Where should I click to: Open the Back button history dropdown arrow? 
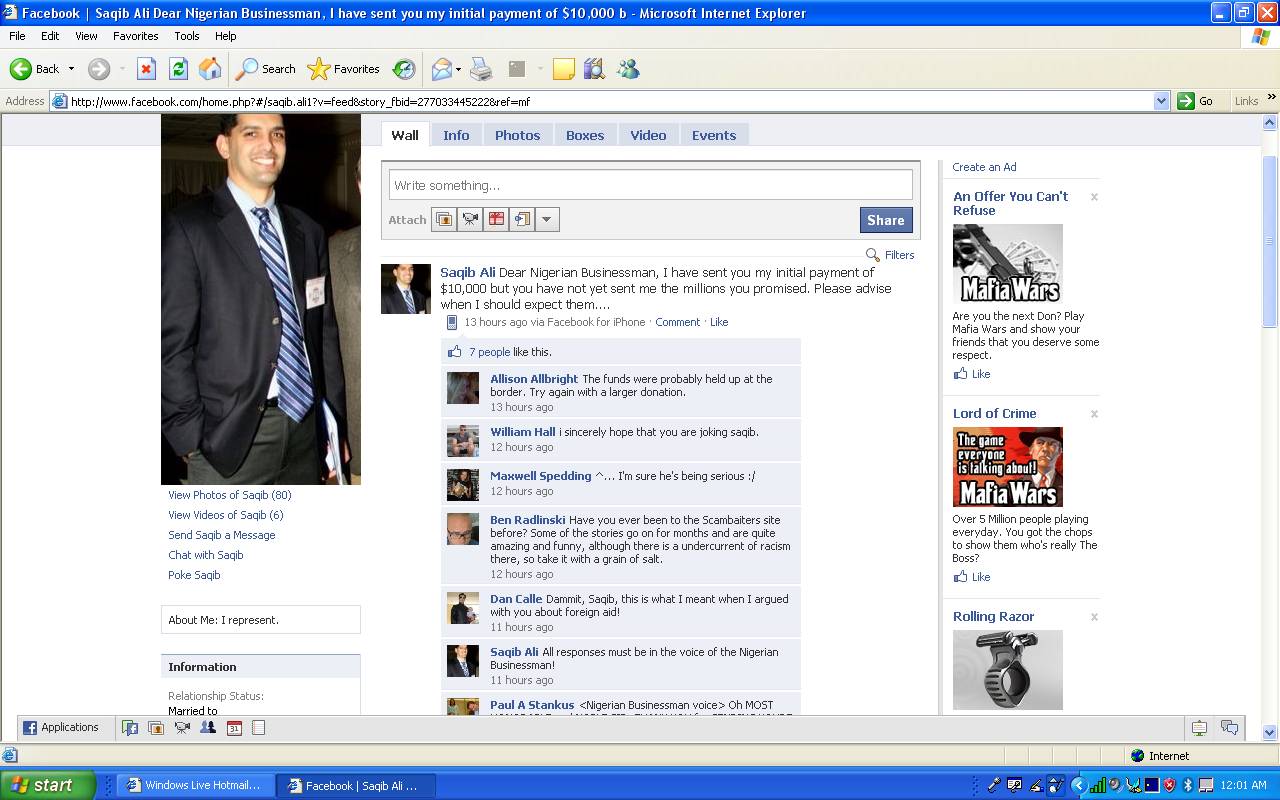click(x=71, y=69)
